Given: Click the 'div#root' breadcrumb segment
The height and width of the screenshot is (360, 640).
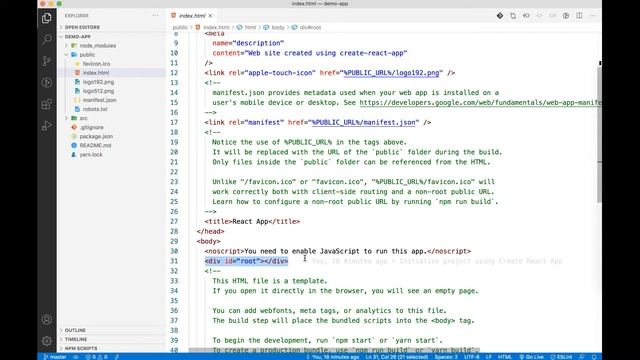Looking at the screenshot, I should point(310,27).
